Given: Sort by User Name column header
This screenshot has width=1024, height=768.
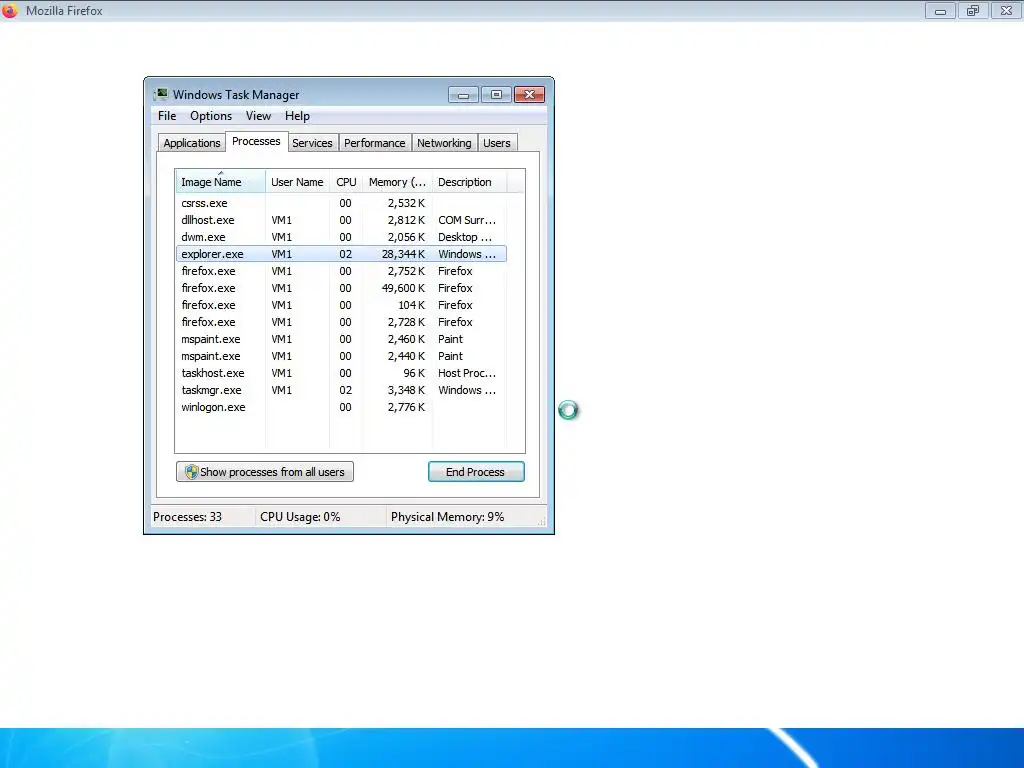Looking at the screenshot, I should (x=297, y=182).
